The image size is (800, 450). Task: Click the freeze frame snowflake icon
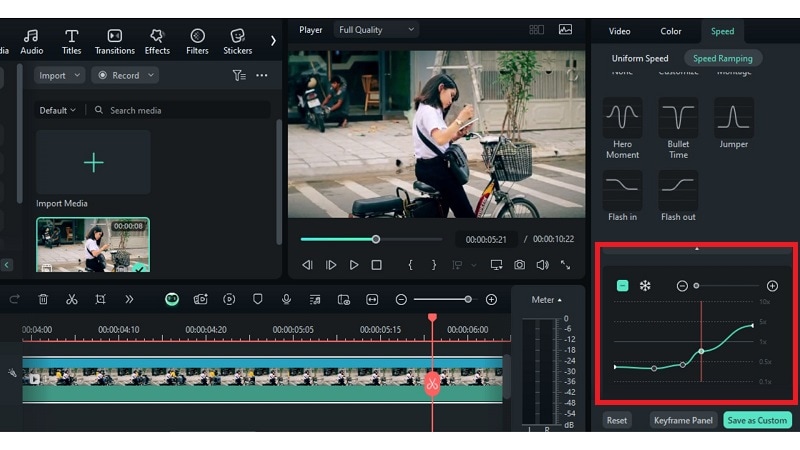pos(645,286)
